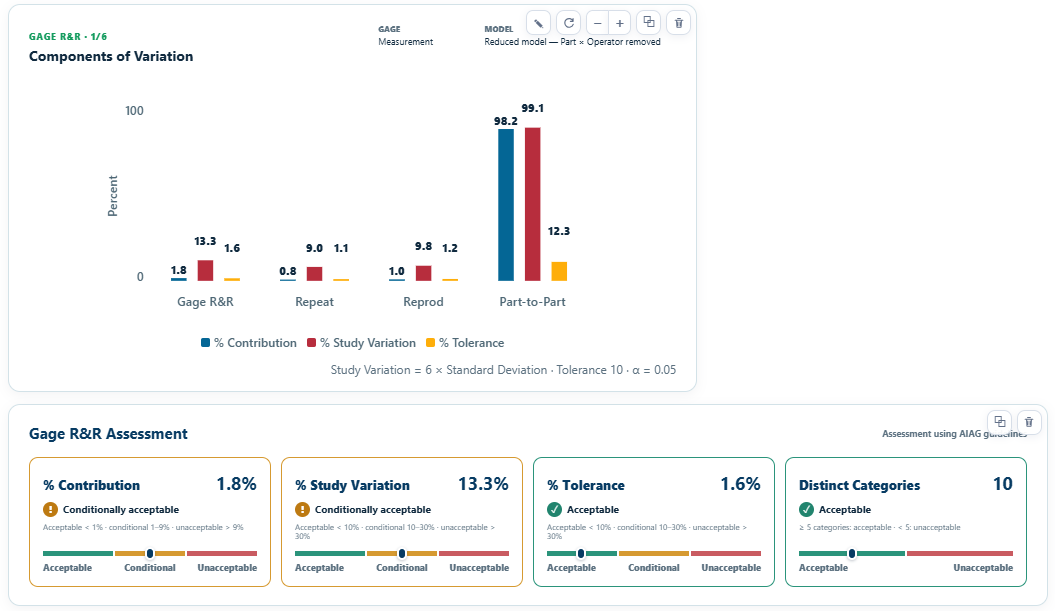Toggle the % Contribution legend entry
The width and height of the screenshot is (1055, 611).
pyautogui.click(x=249, y=343)
